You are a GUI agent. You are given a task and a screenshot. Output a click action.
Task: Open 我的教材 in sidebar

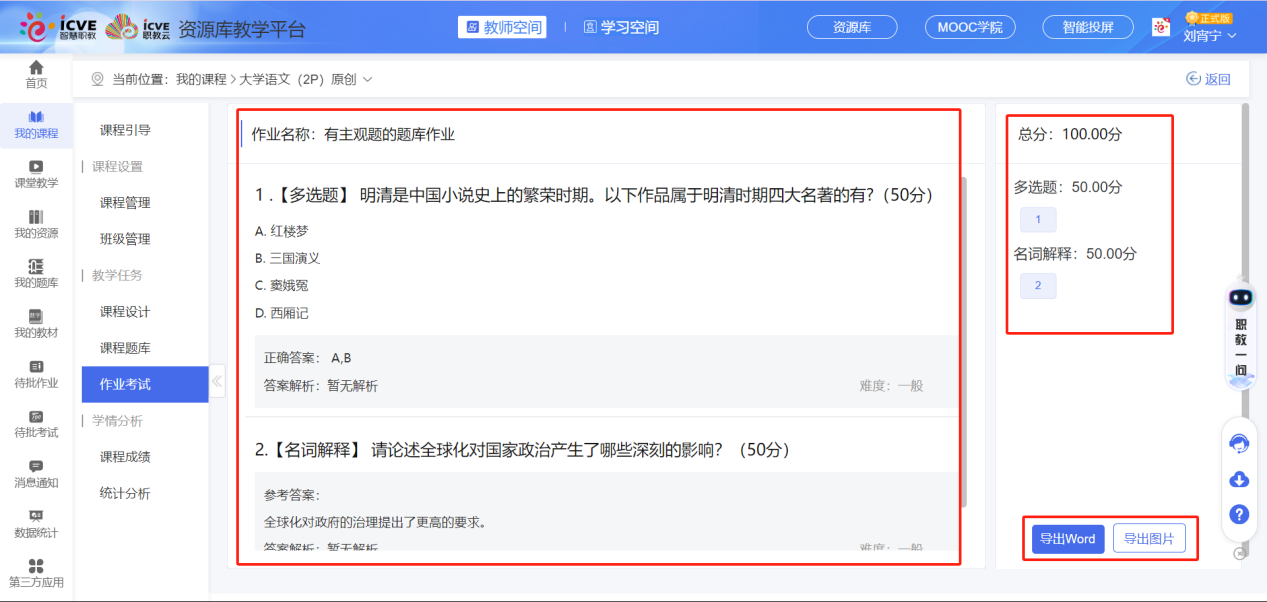pos(36,323)
